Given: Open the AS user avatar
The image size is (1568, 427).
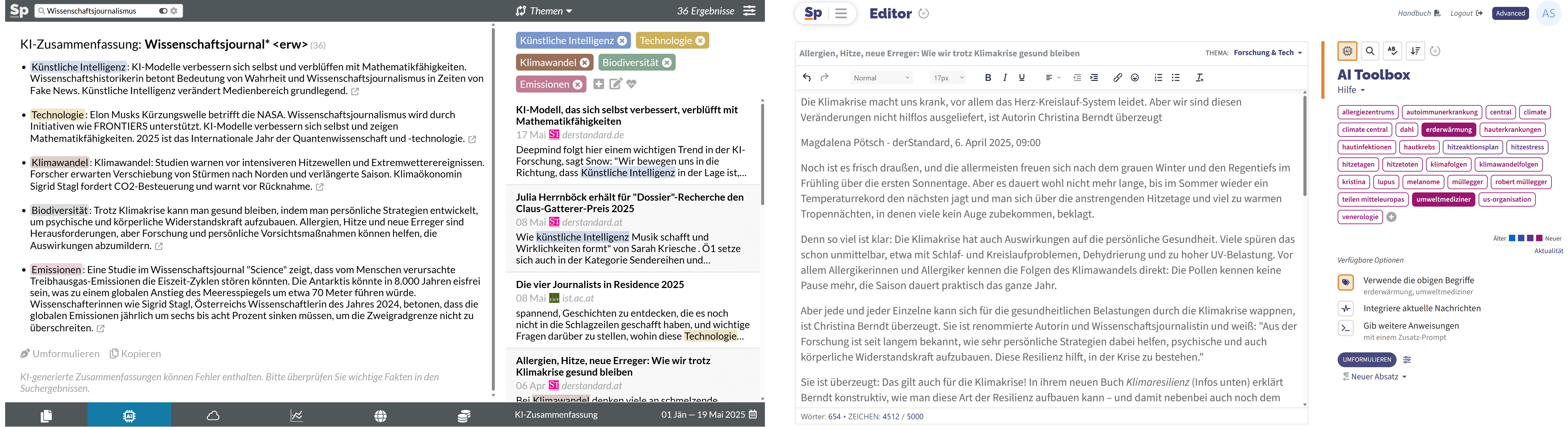Looking at the screenshot, I should [x=1549, y=13].
